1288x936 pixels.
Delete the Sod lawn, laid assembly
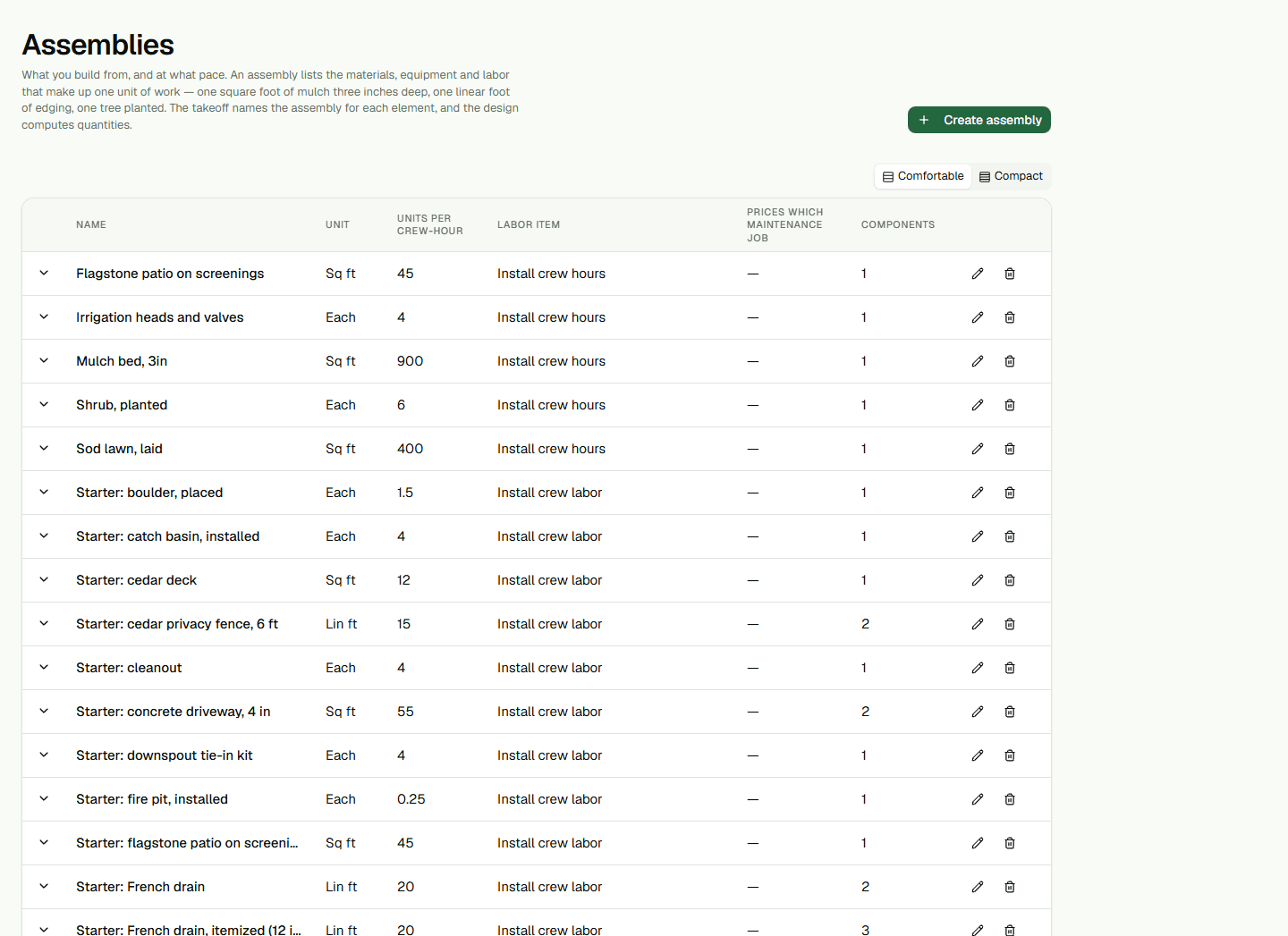tap(1010, 449)
